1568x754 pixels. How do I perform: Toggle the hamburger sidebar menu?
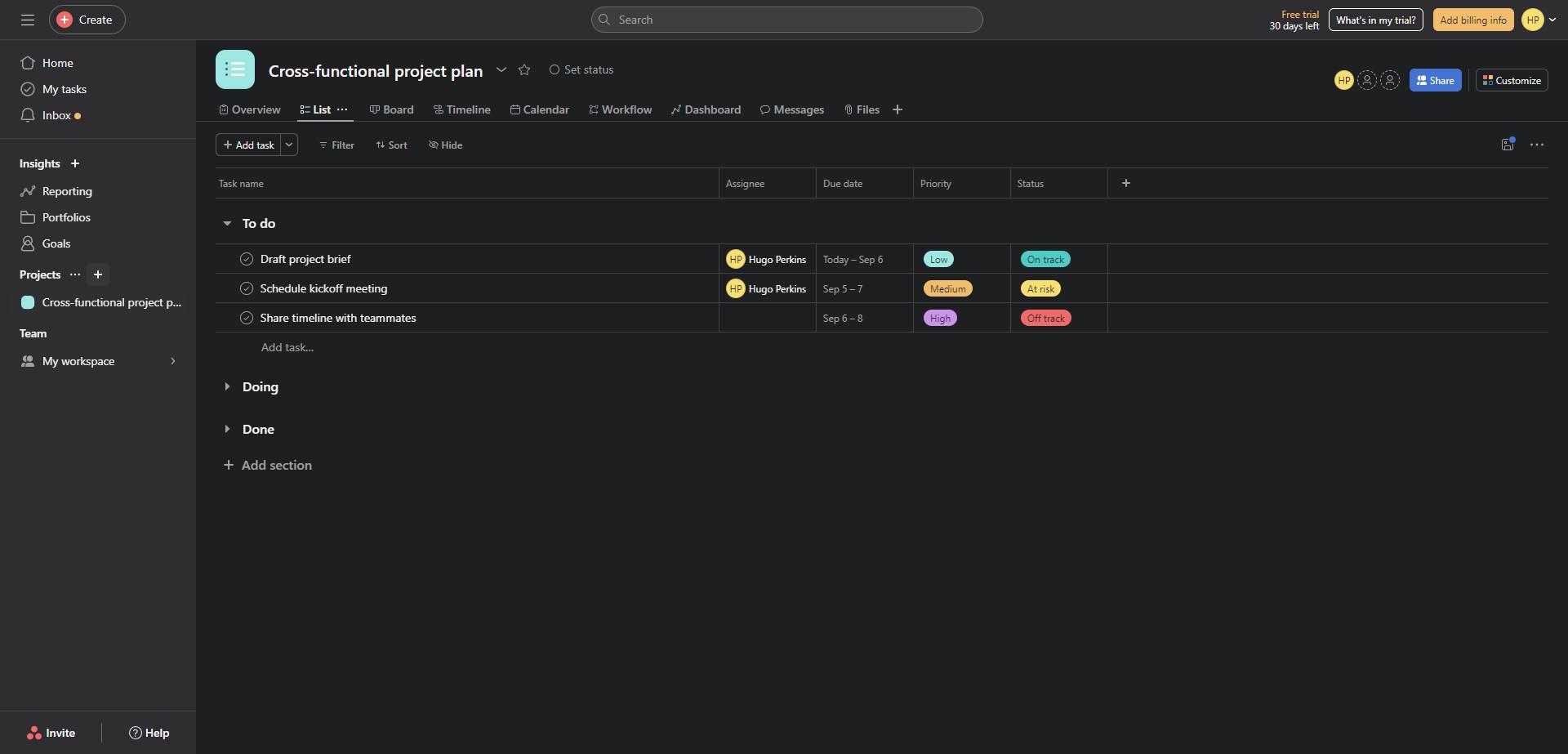point(28,20)
